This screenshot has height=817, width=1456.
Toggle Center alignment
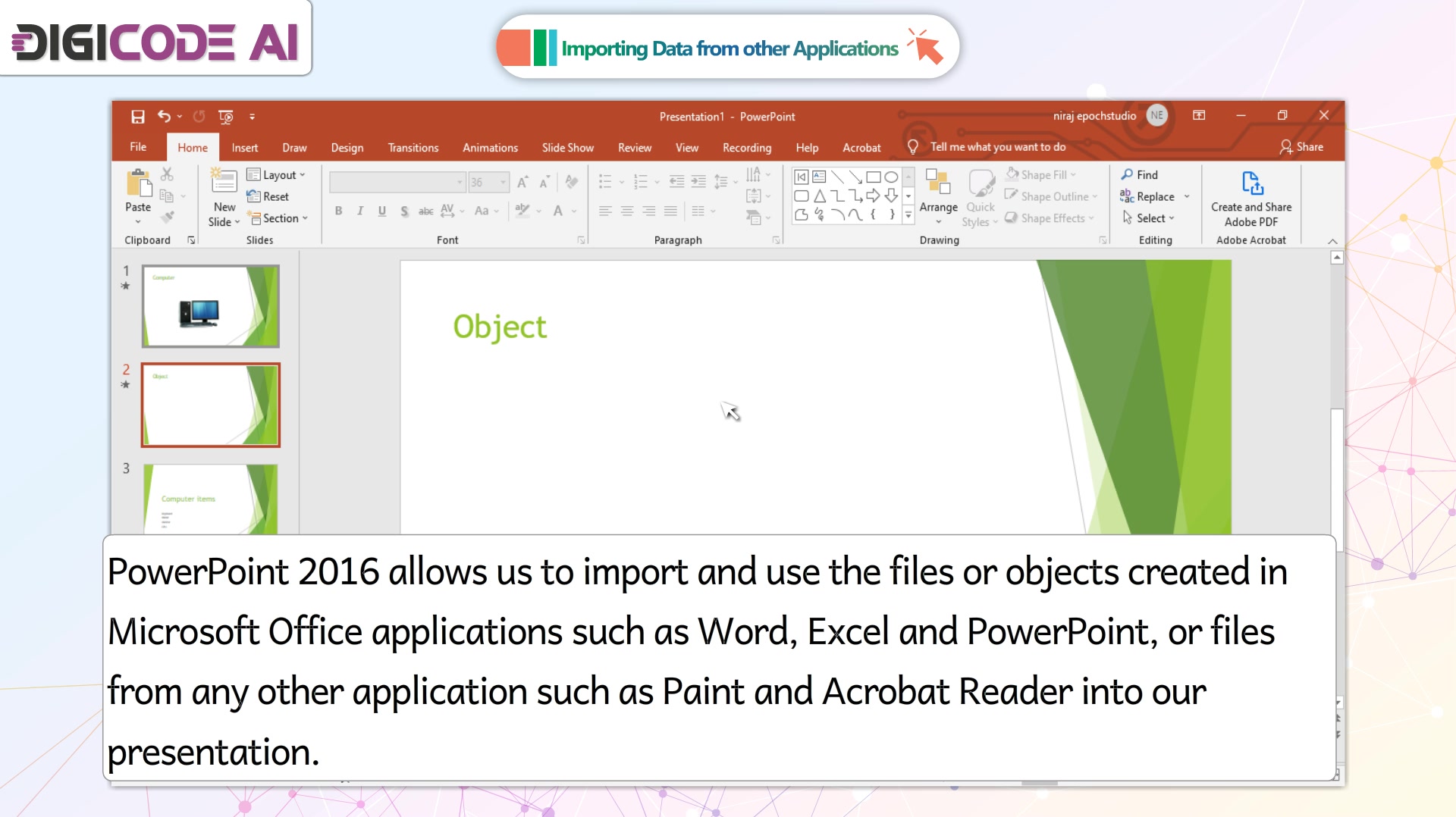(627, 211)
